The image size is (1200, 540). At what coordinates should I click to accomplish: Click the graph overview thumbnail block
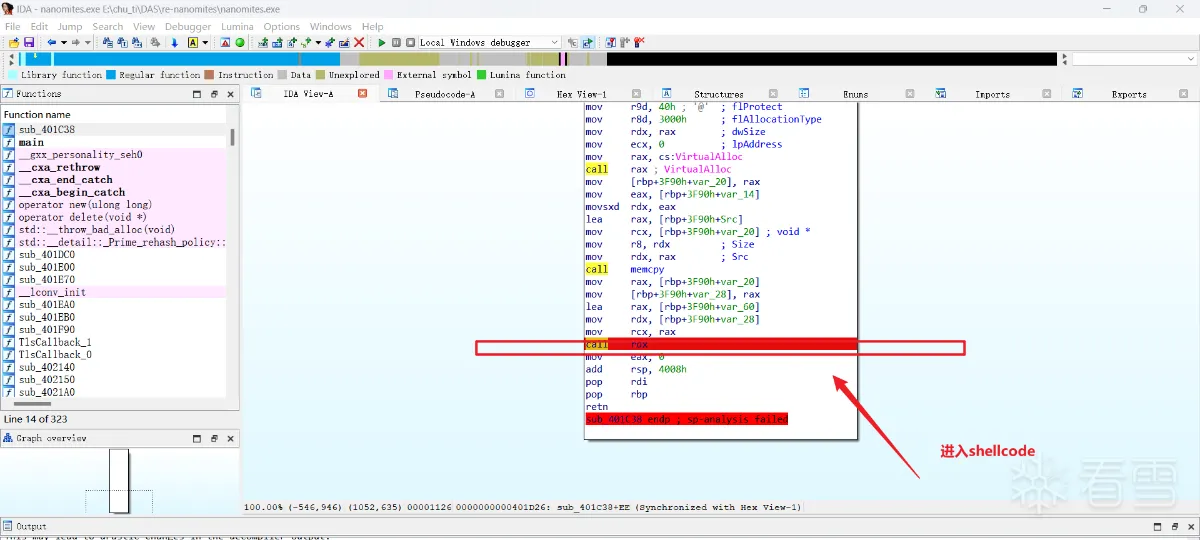pyautogui.click(x=119, y=480)
